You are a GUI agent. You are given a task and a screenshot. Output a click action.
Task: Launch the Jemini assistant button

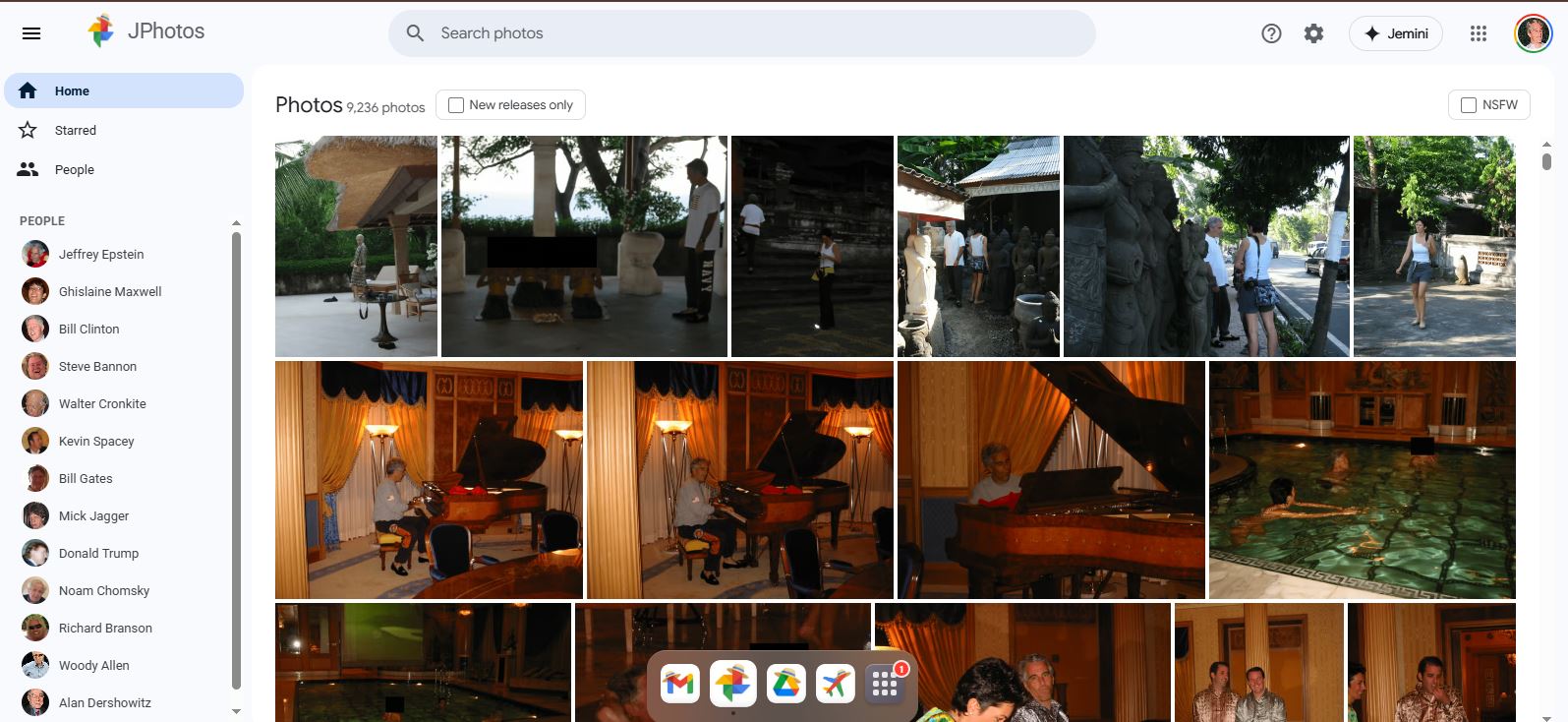1396,33
